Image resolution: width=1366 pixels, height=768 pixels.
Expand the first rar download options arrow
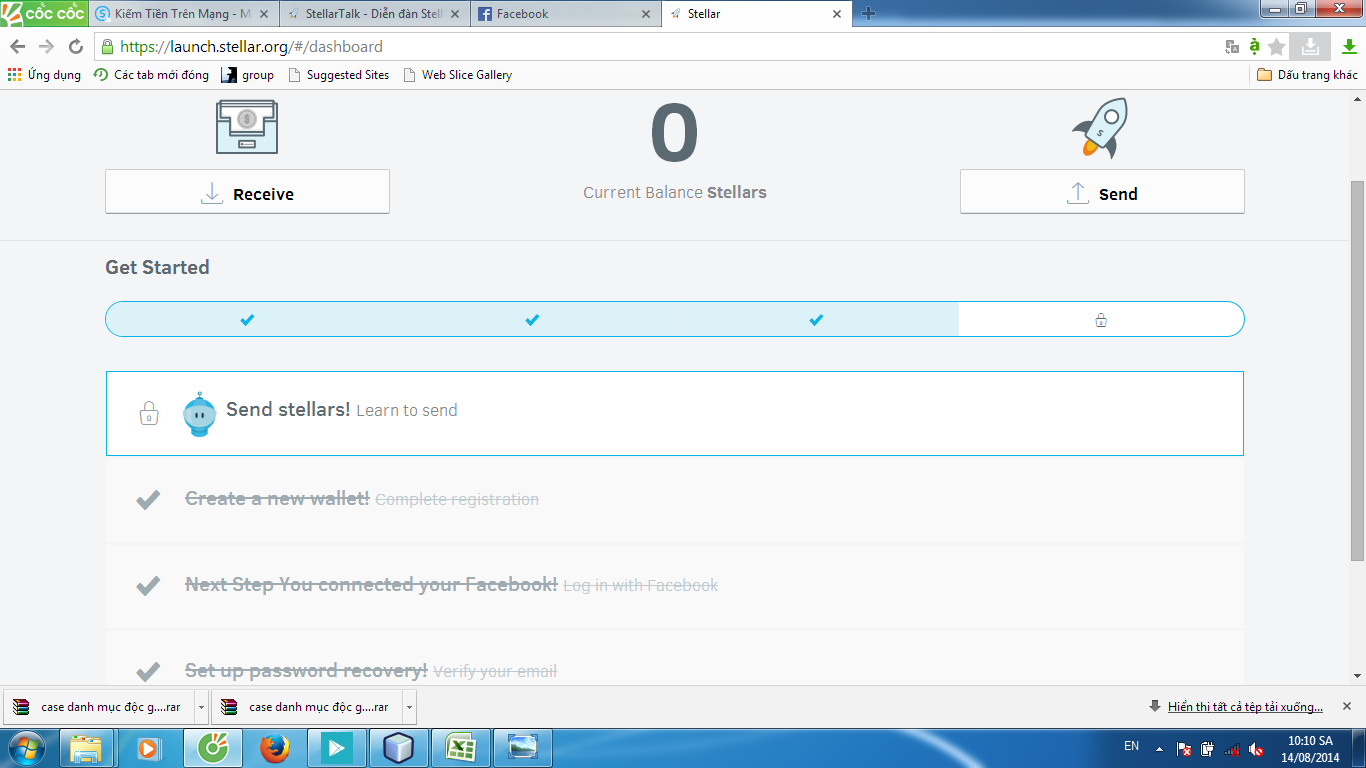[201, 707]
